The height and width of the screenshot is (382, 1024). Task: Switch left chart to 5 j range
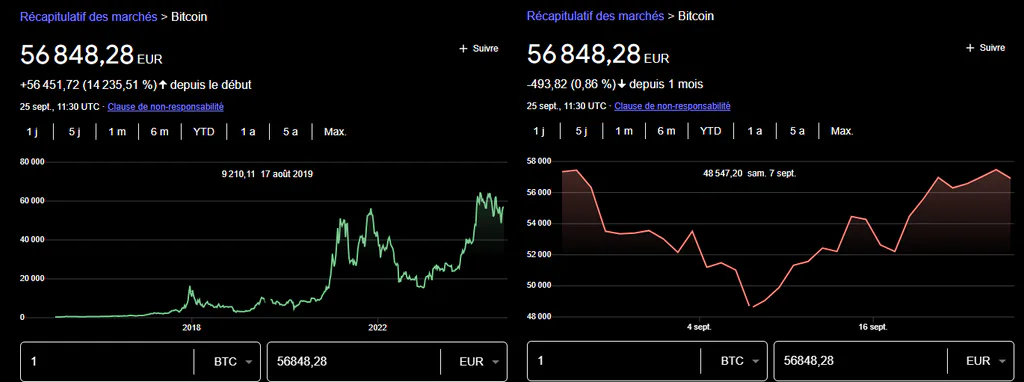[74, 132]
